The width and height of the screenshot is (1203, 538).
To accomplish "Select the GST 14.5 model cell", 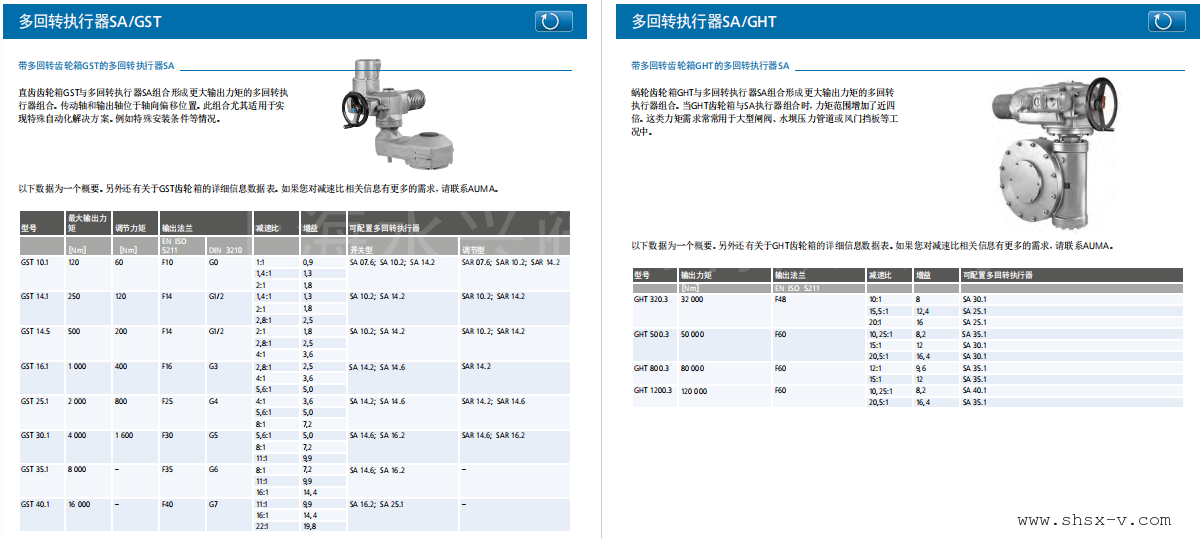I will click(x=35, y=331).
